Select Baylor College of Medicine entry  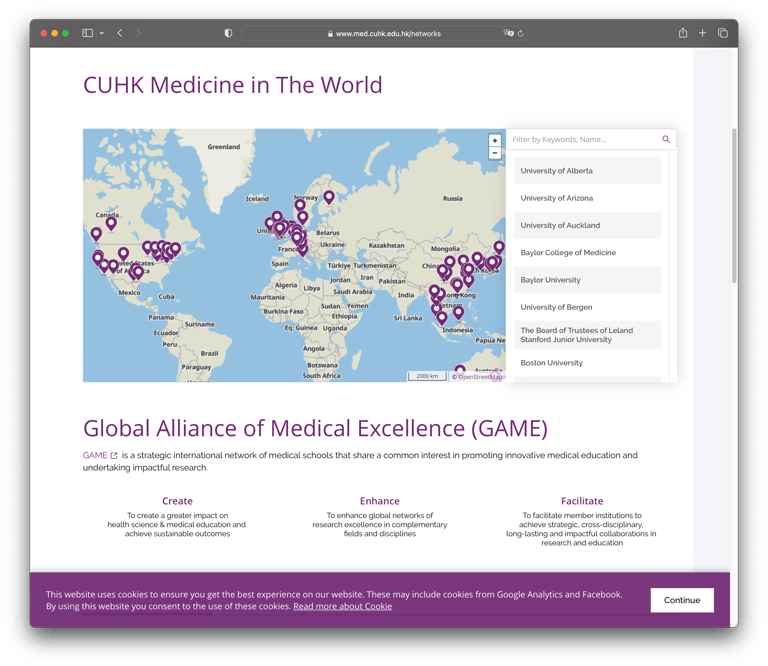coord(587,253)
